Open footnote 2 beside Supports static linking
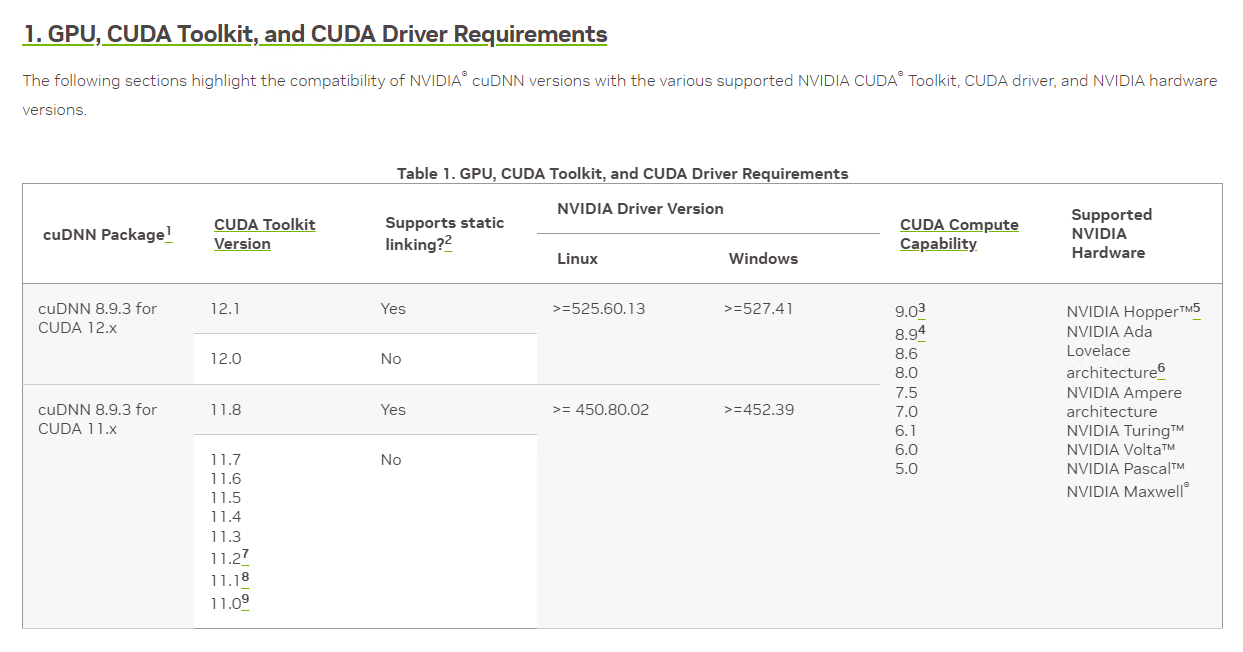The width and height of the screenshot is (1243, 652). [x=448, y=241]
